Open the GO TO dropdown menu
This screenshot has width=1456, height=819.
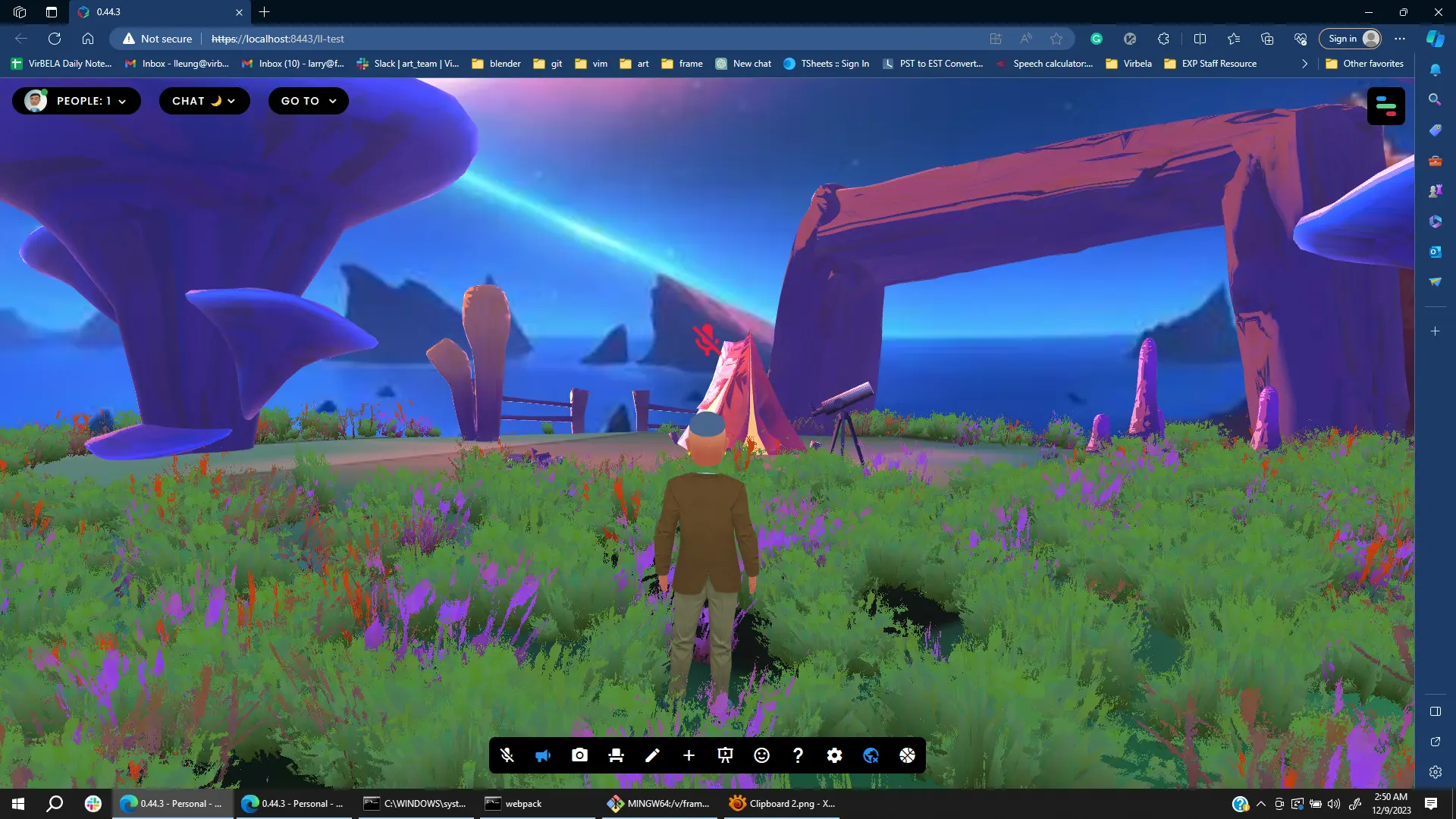coord(308,101)
